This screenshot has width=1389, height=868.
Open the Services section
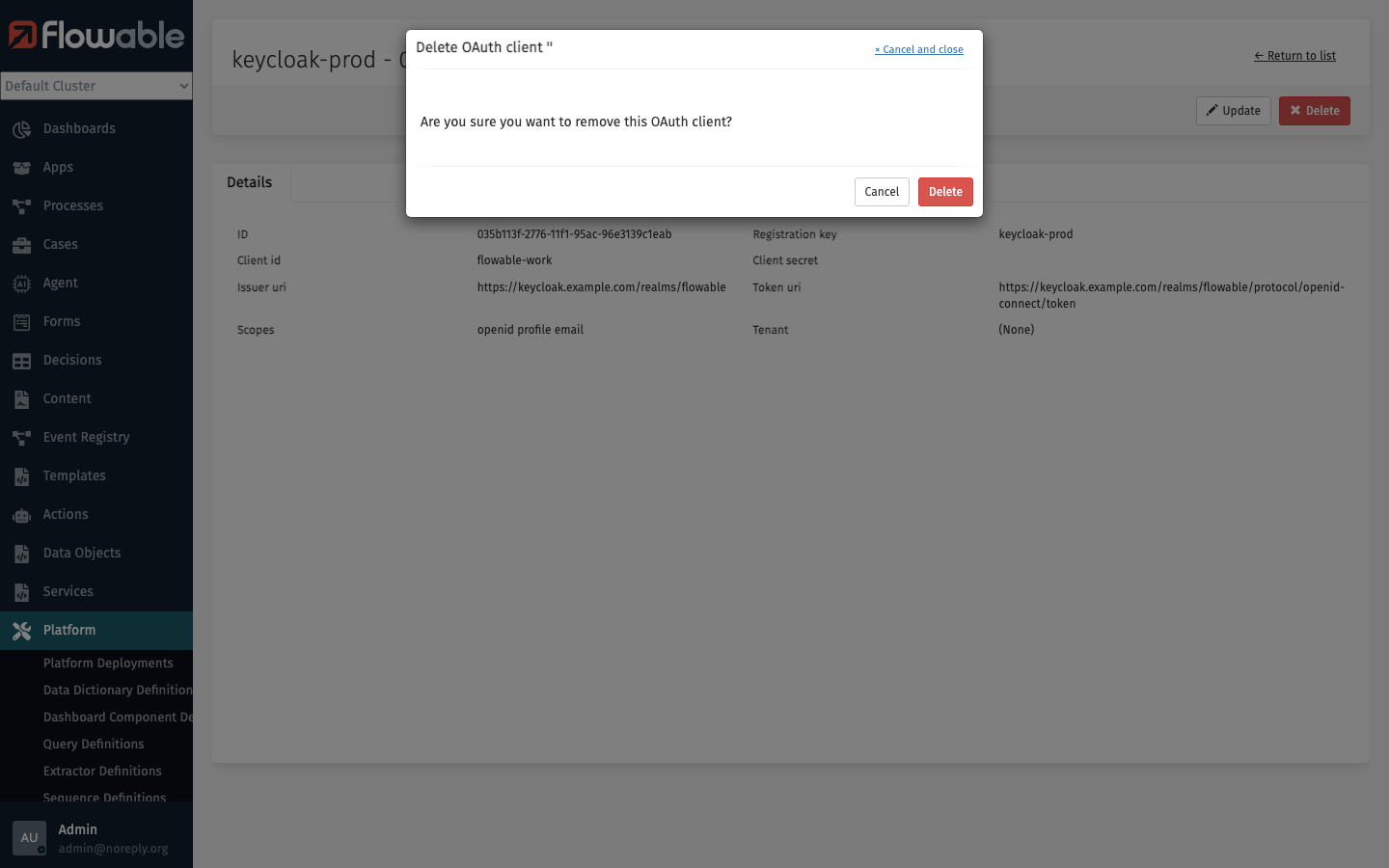[68, 591]
